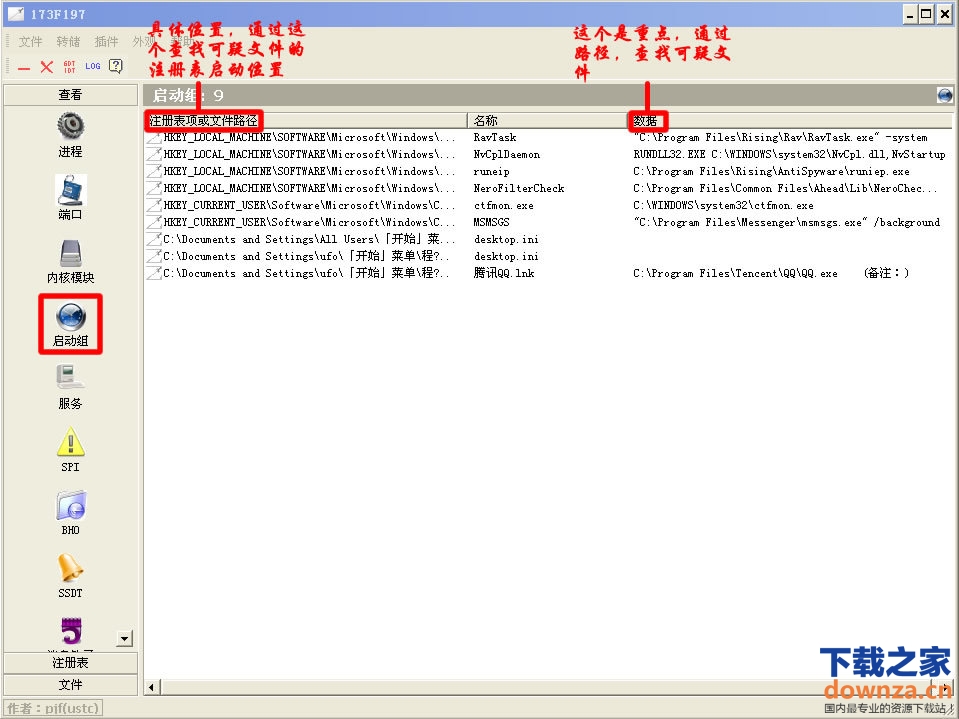The width and height of the screenshot is (959, 719).
Task: Open the BHO sidebar icon
Action: 70,505
